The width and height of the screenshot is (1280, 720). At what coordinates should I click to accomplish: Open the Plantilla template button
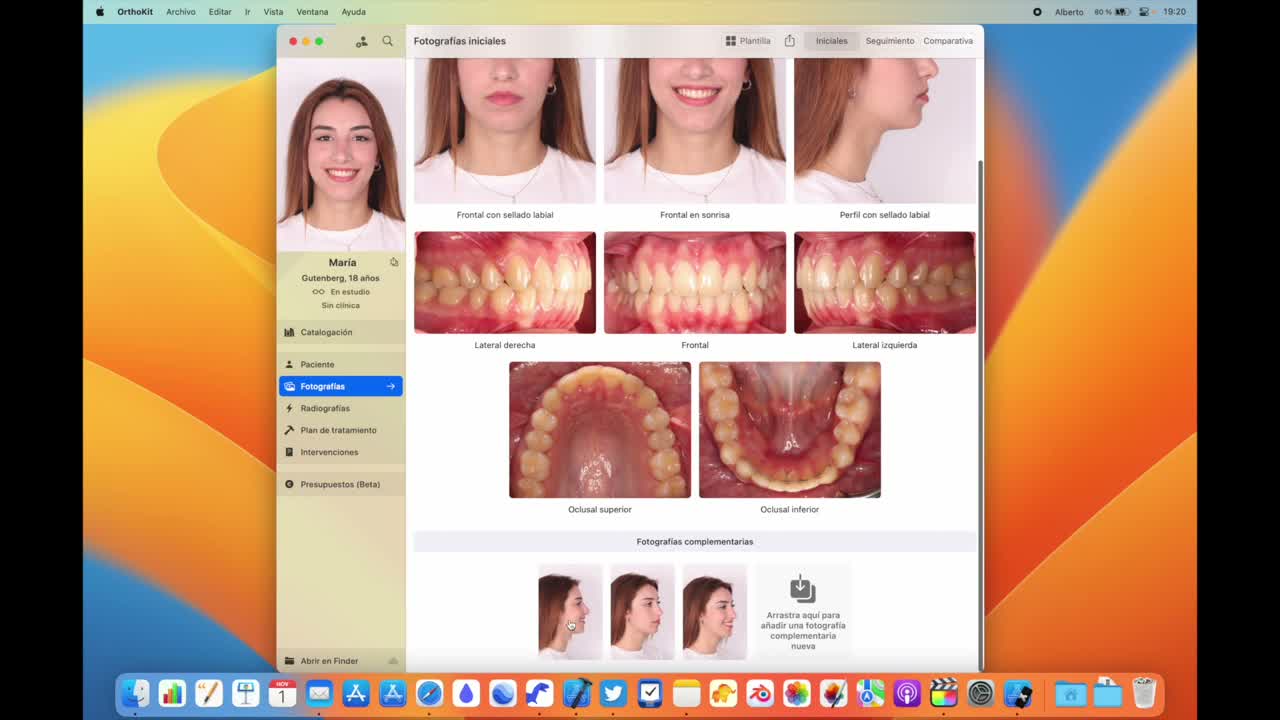point(748,41)
